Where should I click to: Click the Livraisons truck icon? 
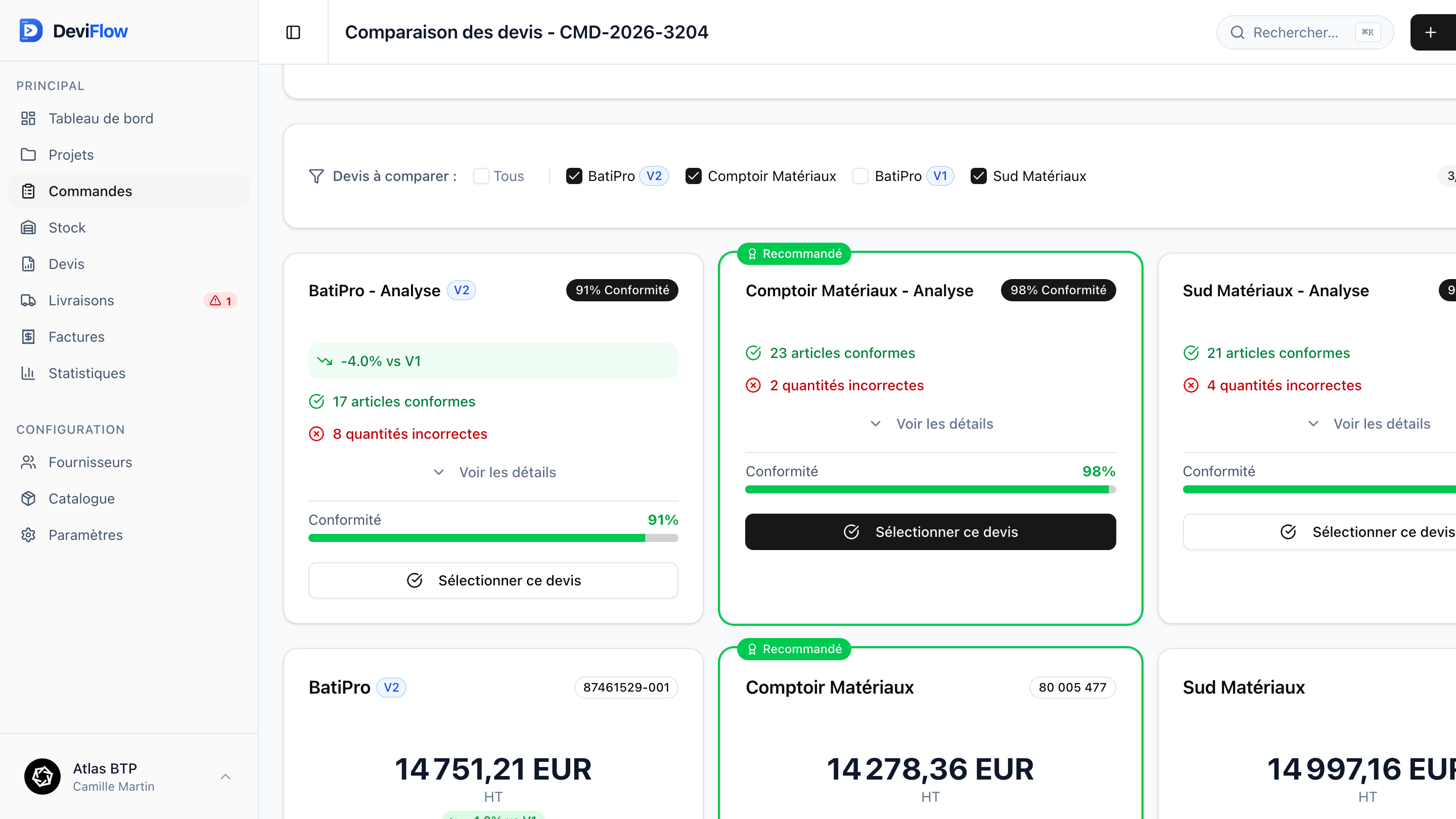[28, 300]
